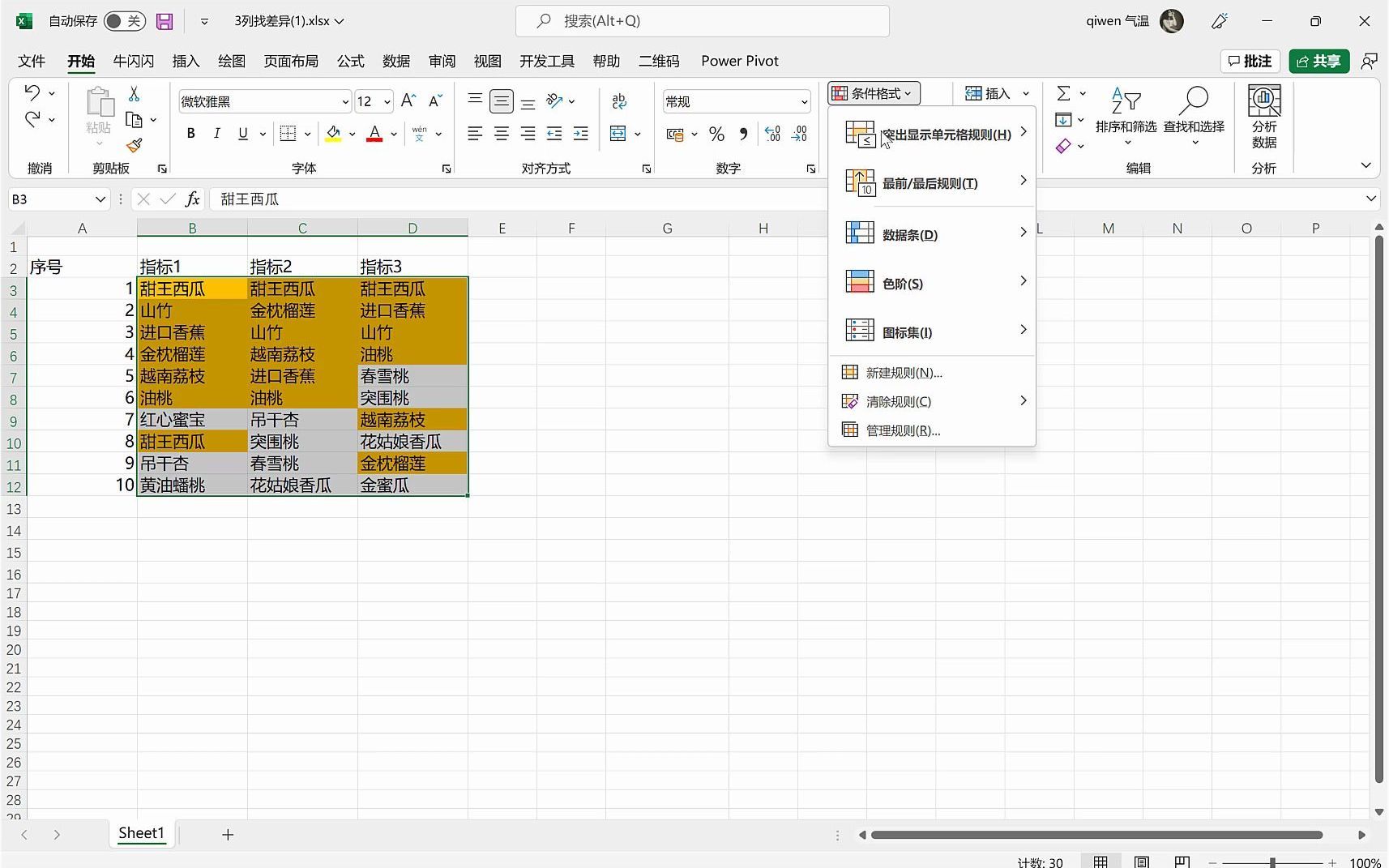Click the Save icon in title bar

click(x=165, y=22)
